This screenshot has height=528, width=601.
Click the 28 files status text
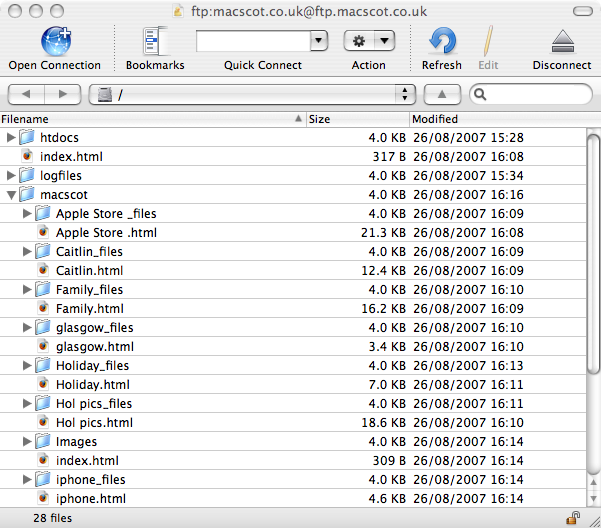53,518
